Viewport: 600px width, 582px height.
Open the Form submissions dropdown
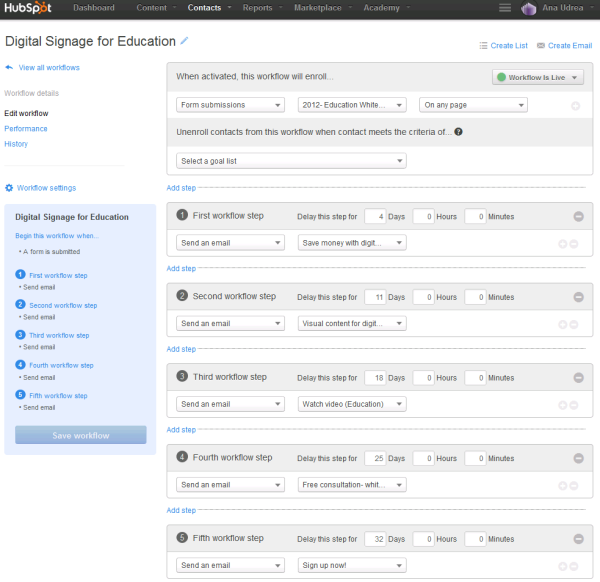pos(231,105)
